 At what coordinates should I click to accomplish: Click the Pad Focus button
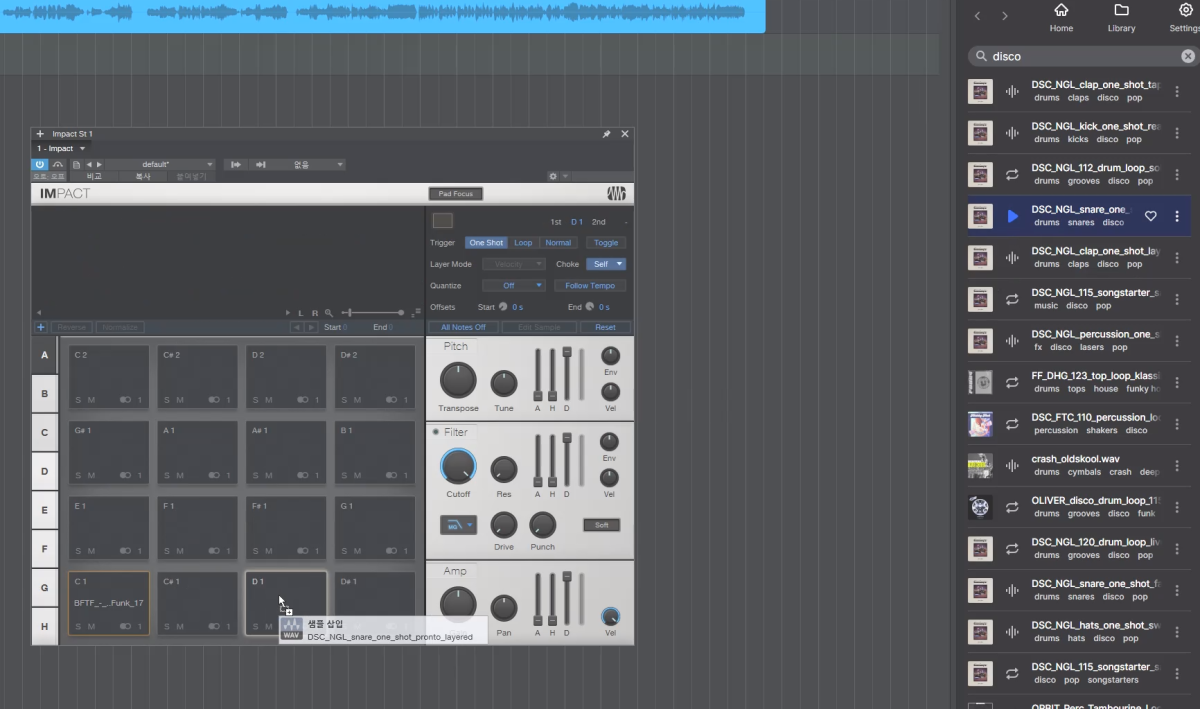pyautogui.click(x=455, y=193)
